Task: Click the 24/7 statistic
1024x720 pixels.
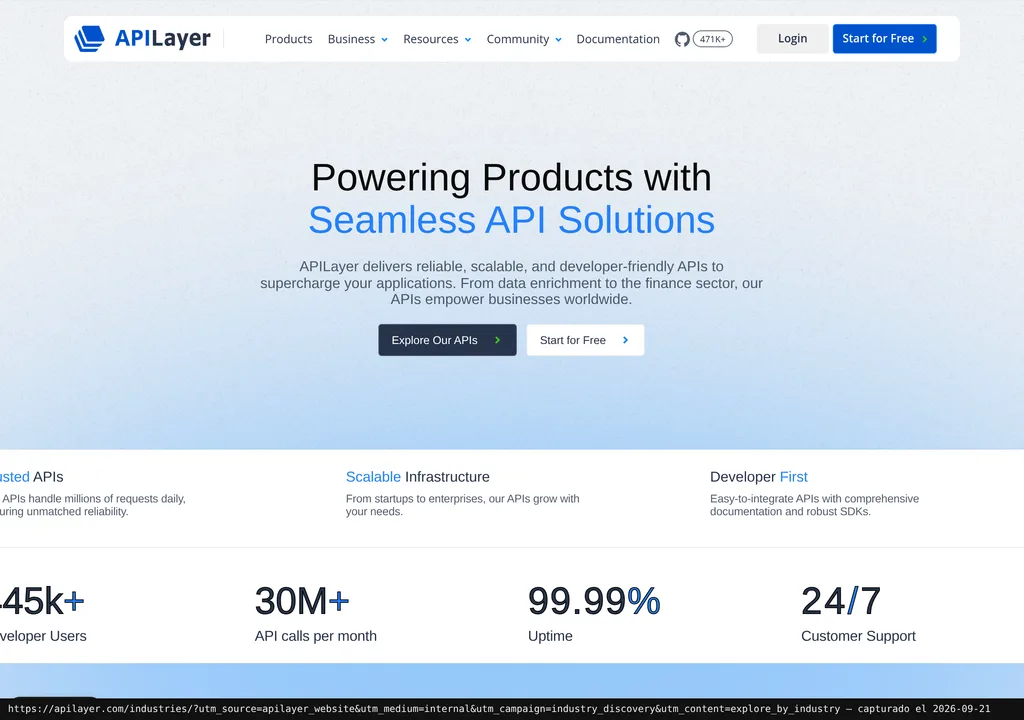Action: tap(841, 601)
